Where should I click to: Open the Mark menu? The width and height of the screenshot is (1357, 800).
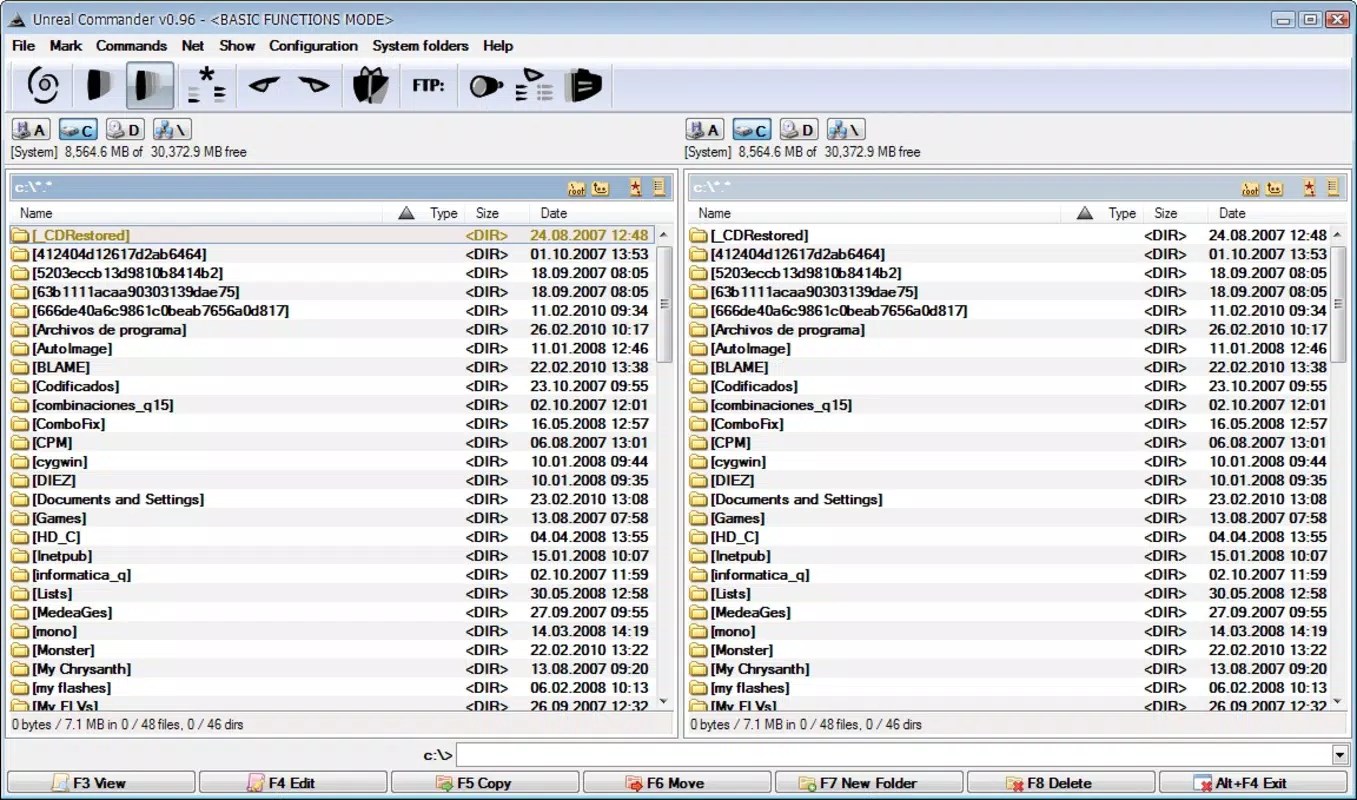66,46
